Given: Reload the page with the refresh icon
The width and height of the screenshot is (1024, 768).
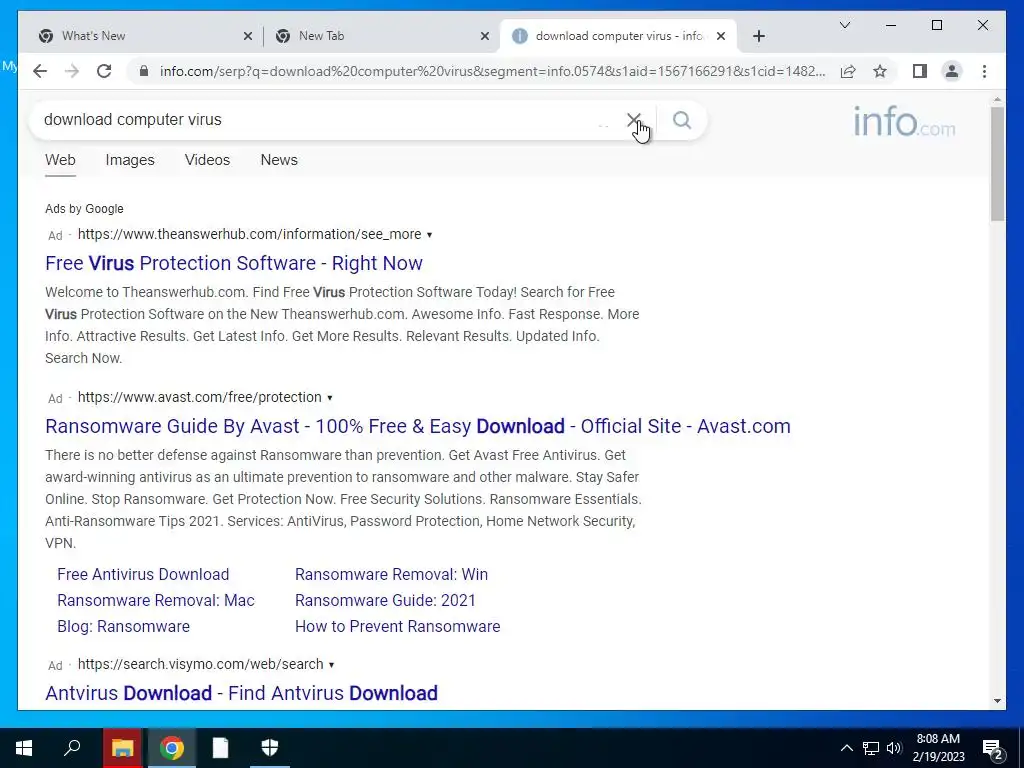Looking at the screenshot, I should click(x=104, y=71).
